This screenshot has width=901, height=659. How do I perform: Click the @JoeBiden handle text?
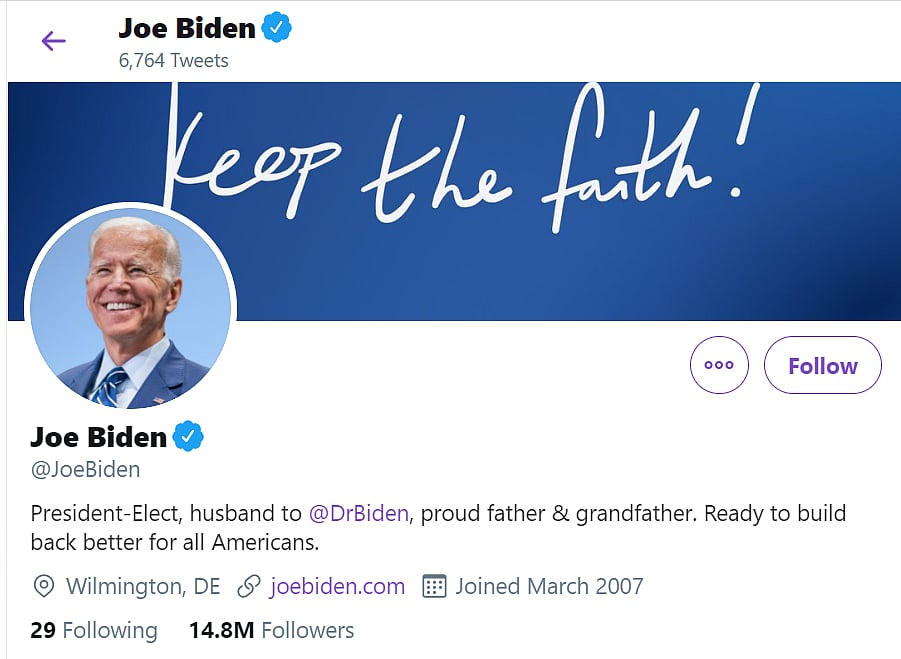point(85,469)
